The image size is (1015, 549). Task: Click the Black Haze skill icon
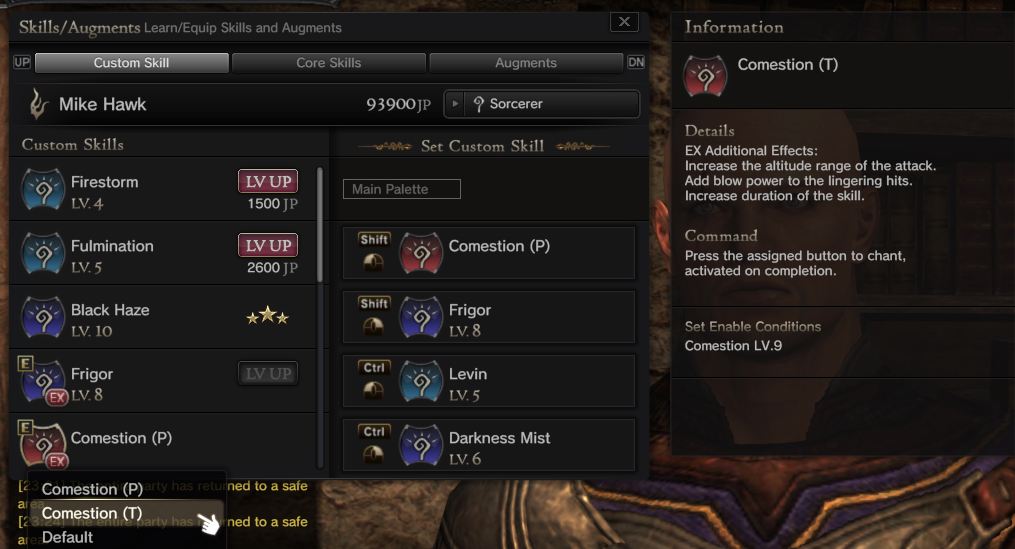pyautogui.click(x=43, y=318)
